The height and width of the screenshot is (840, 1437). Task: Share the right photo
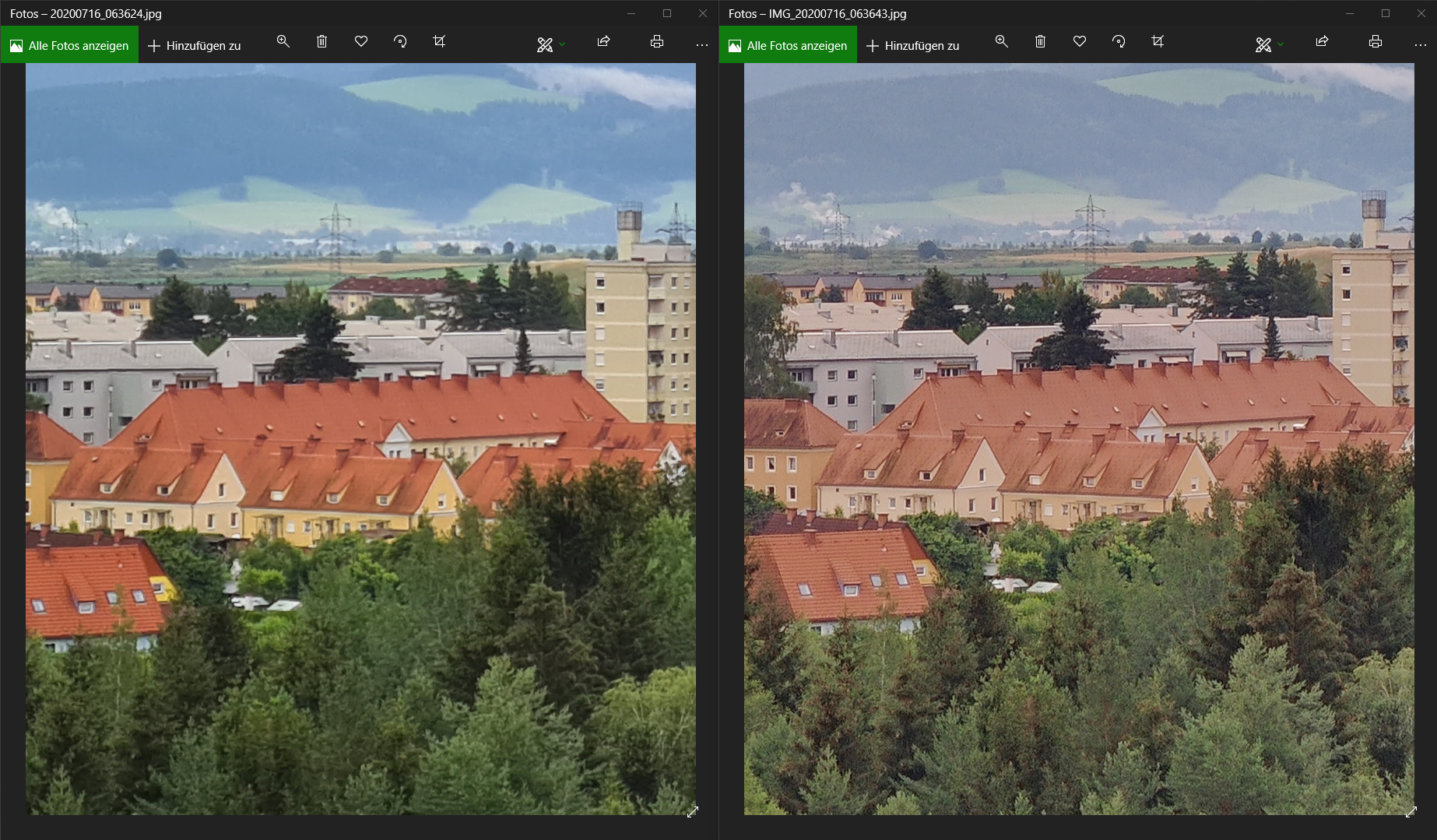pos(1322,41)
